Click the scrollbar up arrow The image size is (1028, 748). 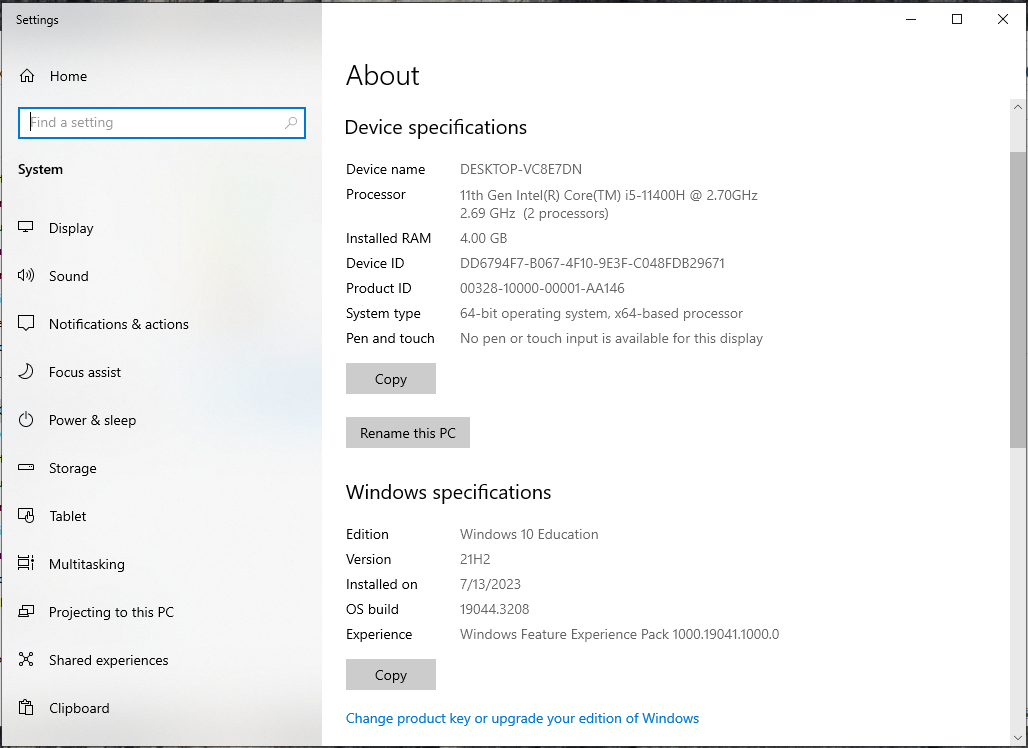(1018, 107)
